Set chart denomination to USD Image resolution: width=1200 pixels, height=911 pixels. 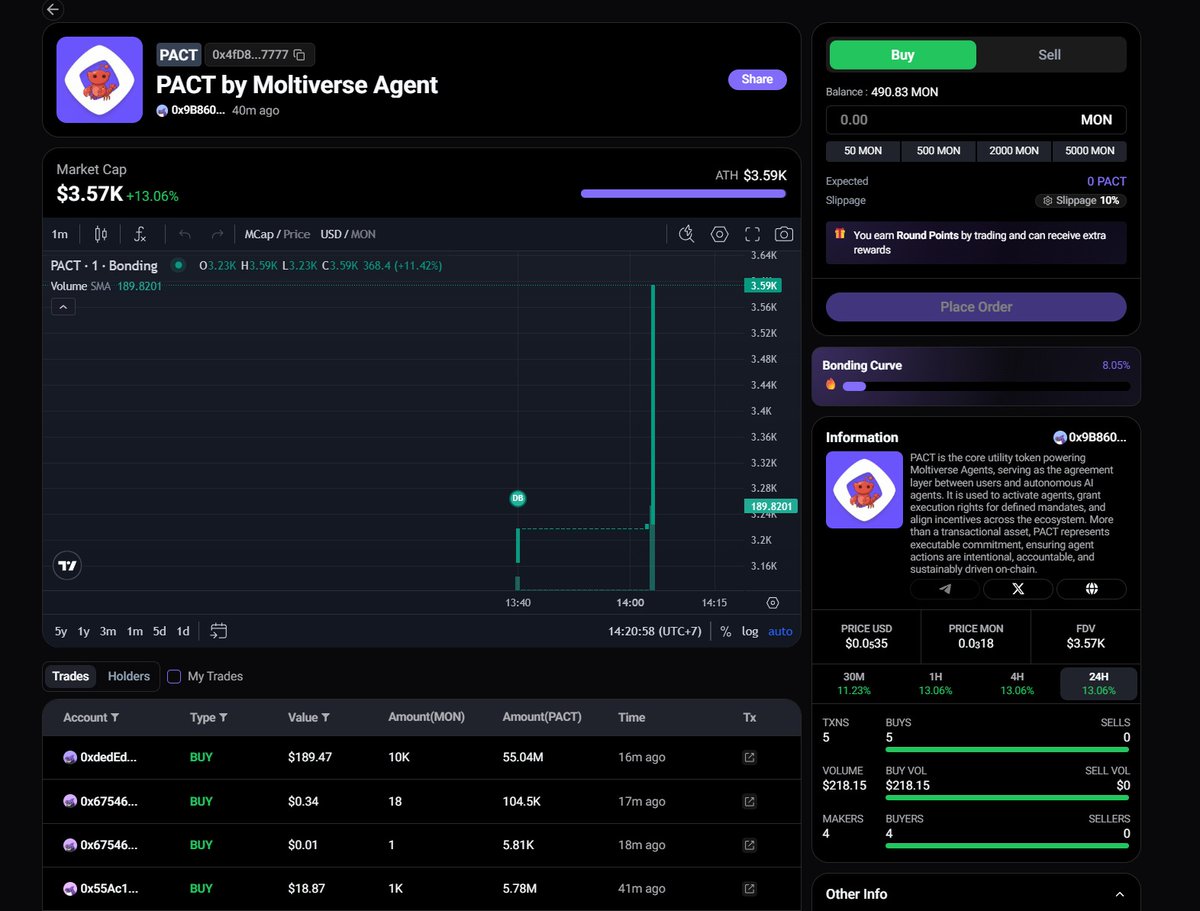[x=331, y=234]
